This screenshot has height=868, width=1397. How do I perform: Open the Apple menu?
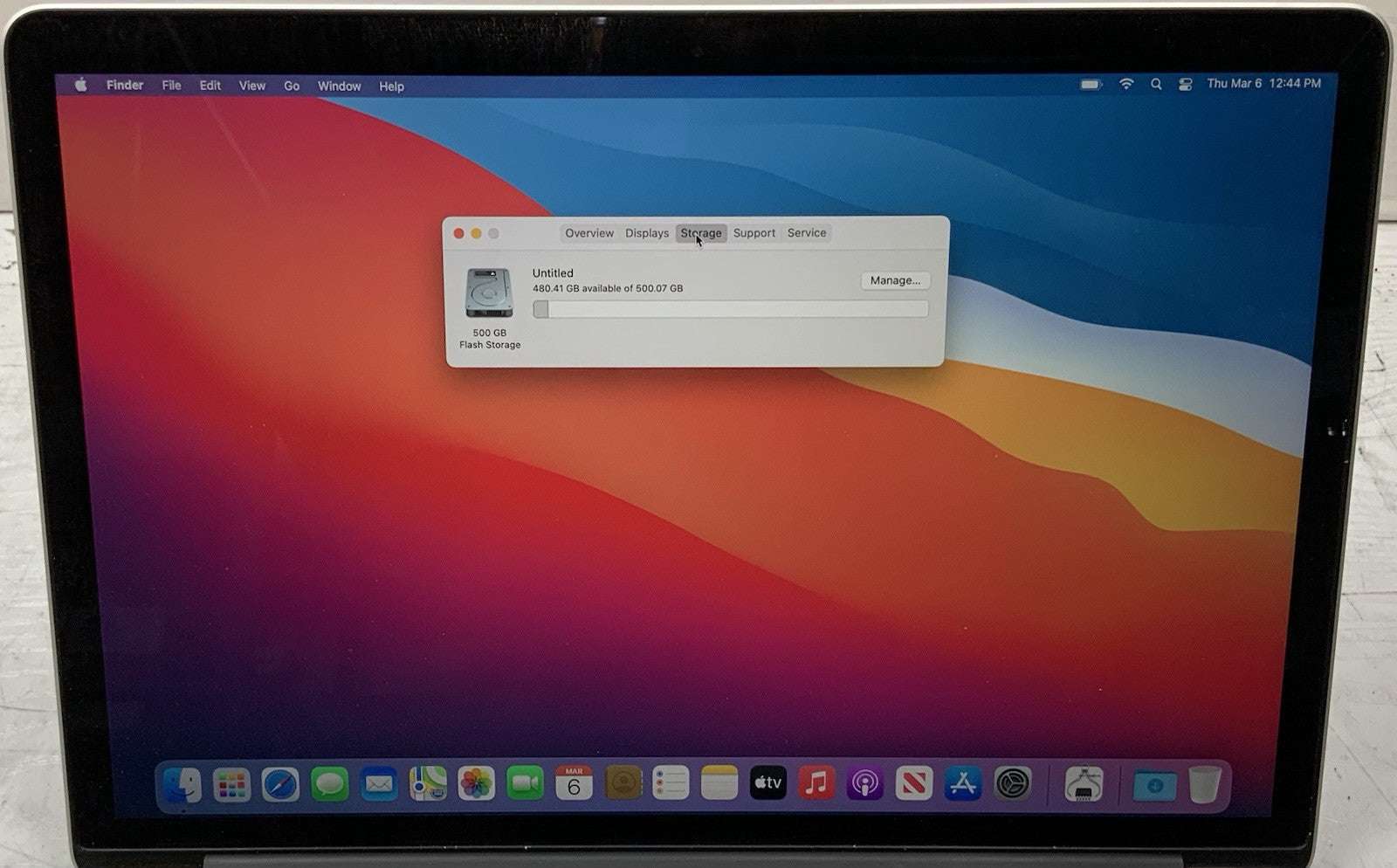pyautogui.click(x=80, y=85)
